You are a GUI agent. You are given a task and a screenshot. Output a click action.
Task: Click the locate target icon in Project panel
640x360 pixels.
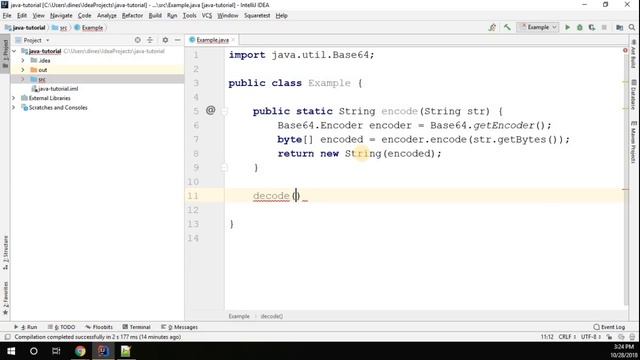[138, 40]
